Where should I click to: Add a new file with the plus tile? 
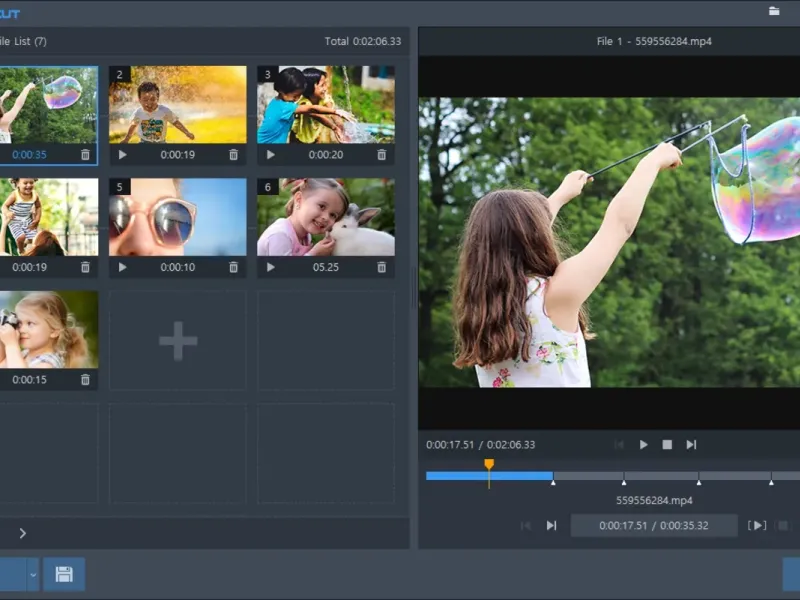point(178,340)
